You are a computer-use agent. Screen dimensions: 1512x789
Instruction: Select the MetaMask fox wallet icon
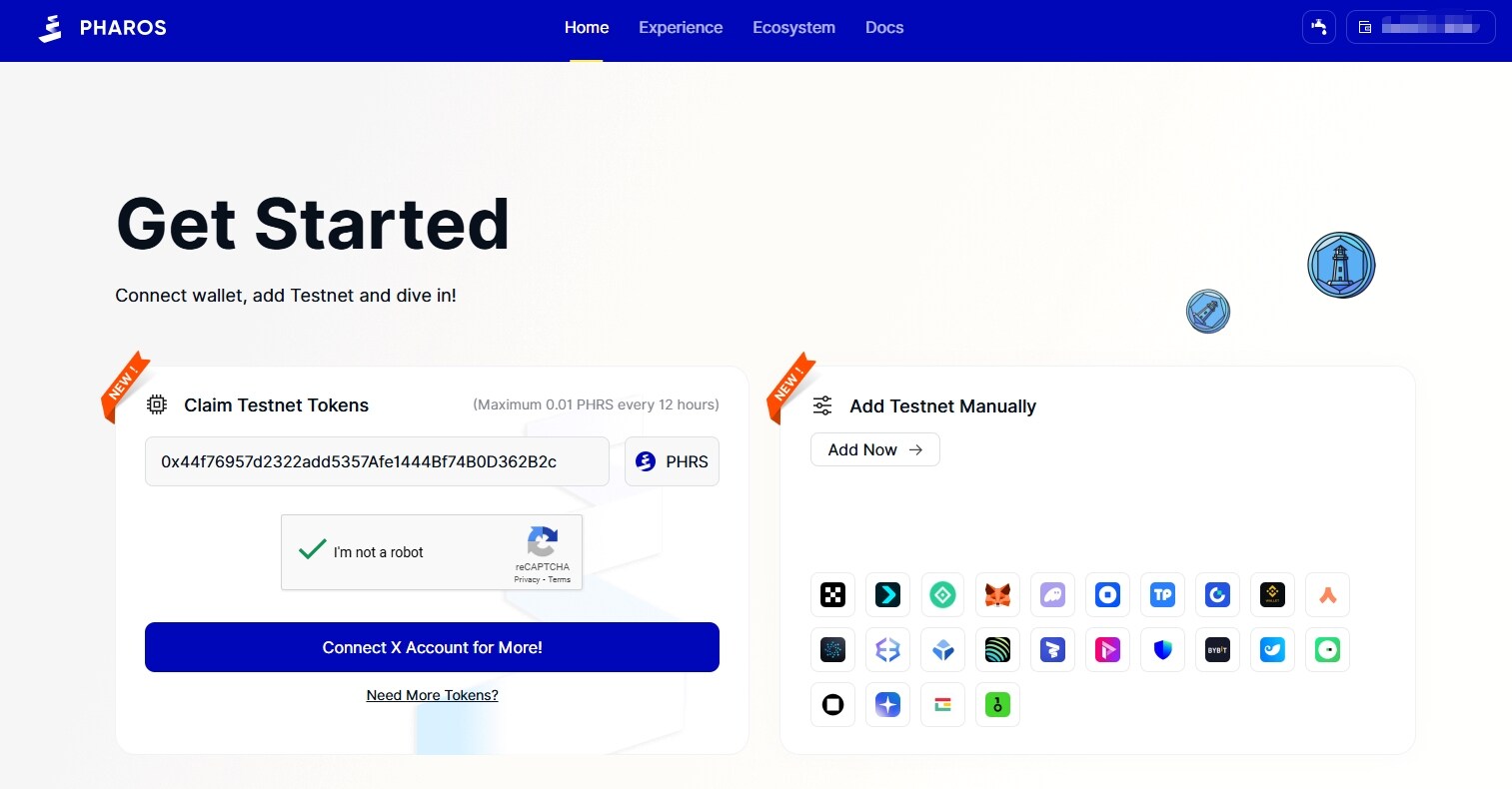[997, 595]
